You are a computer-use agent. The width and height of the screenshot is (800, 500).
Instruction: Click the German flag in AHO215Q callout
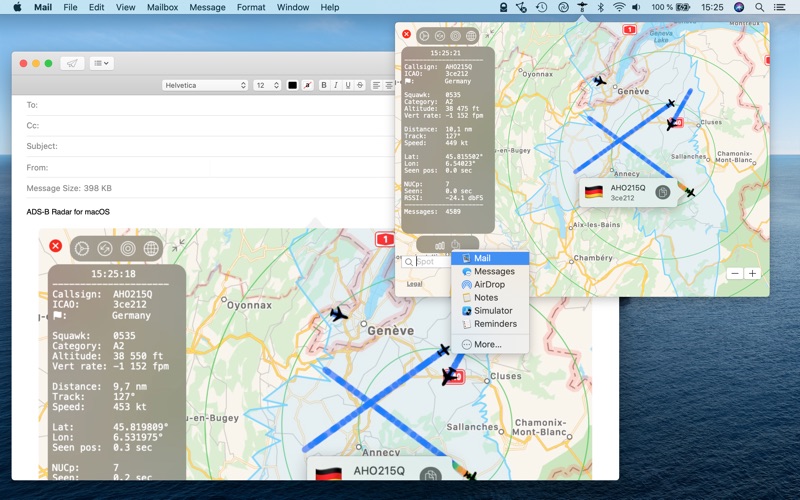coord(594,192)
